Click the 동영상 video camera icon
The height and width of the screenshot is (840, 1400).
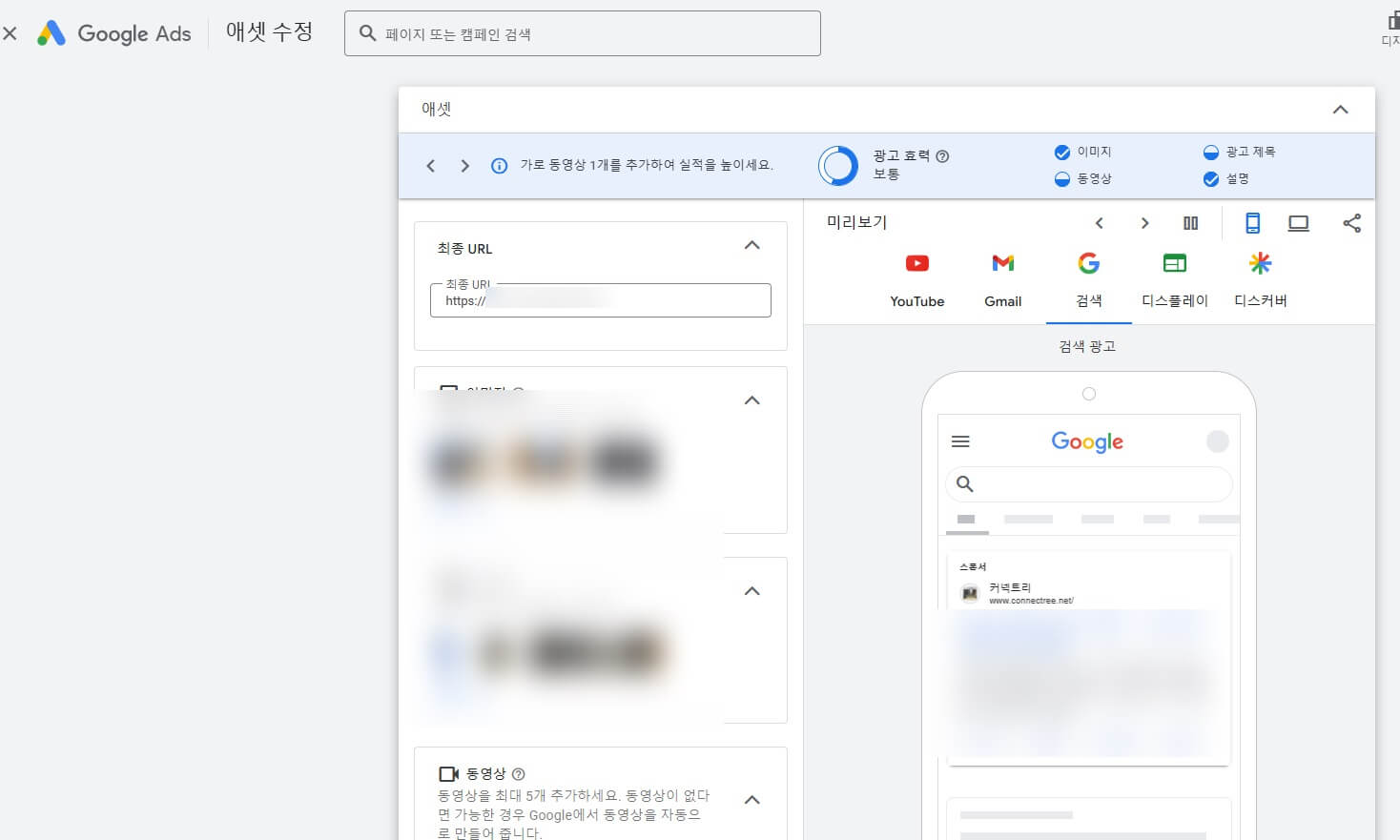448,774
